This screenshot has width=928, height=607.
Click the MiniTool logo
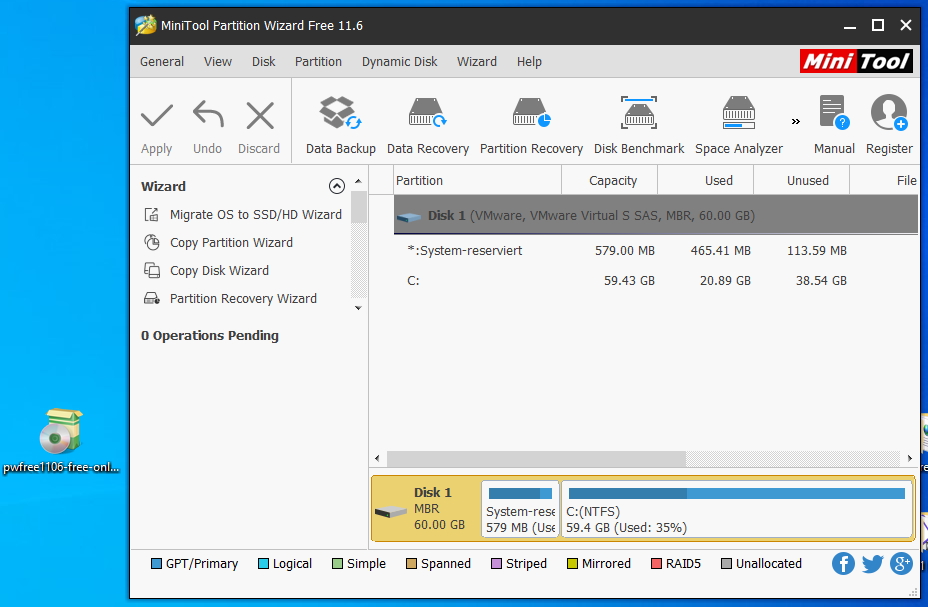coord(856,61)
